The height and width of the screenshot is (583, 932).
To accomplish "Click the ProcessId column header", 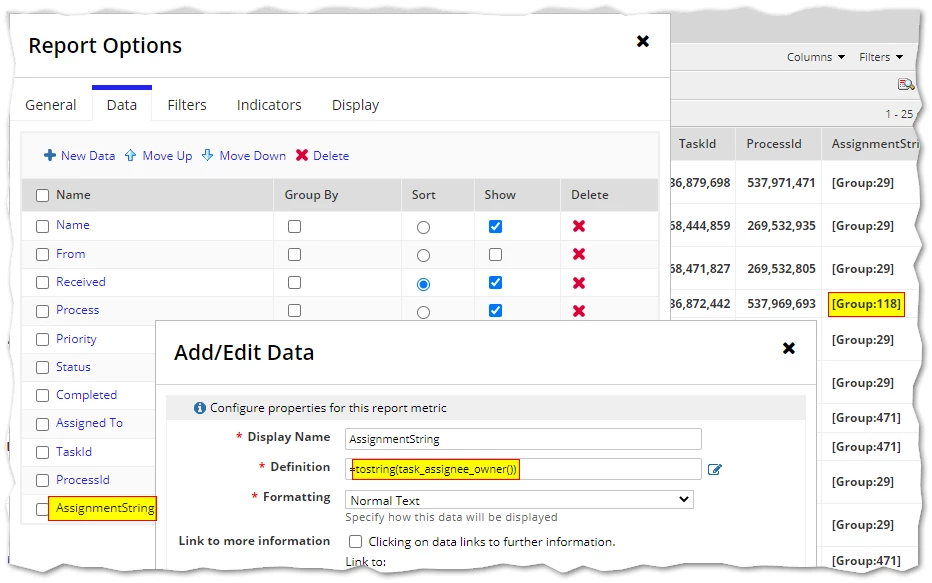I will tap(774, 144).
